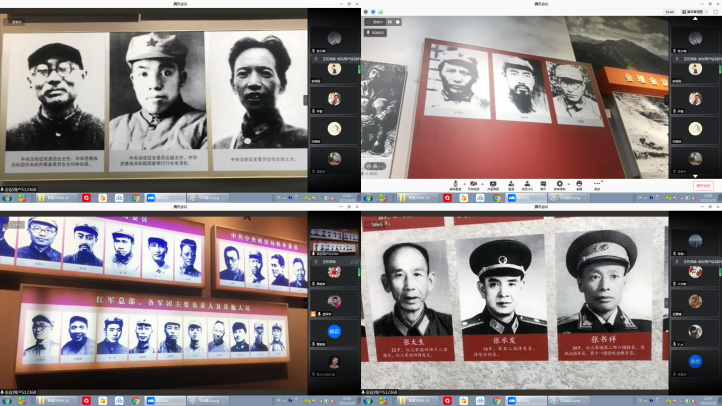Open Invite from the meeting toolbar

(511, 184)
